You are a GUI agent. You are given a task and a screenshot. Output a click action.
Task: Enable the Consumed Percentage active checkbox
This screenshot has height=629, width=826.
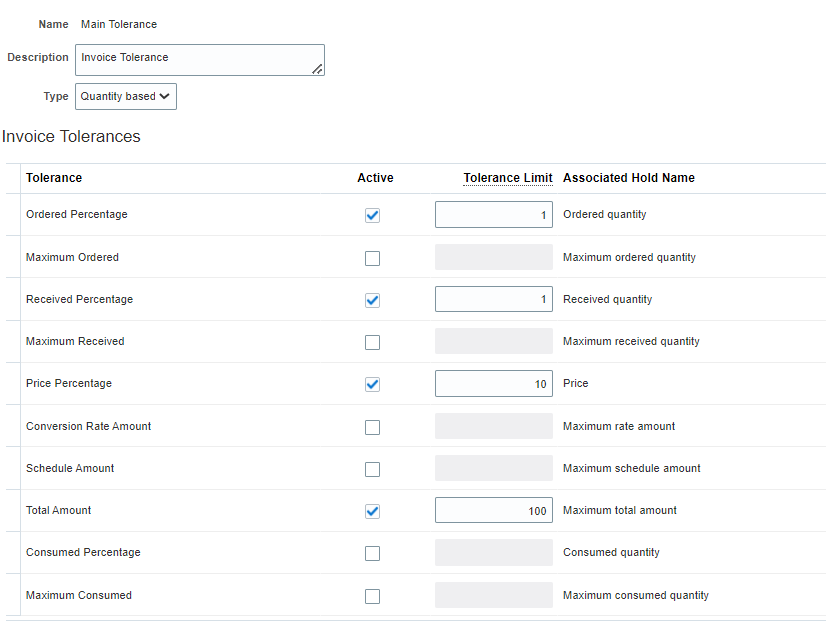pos(372,554)
